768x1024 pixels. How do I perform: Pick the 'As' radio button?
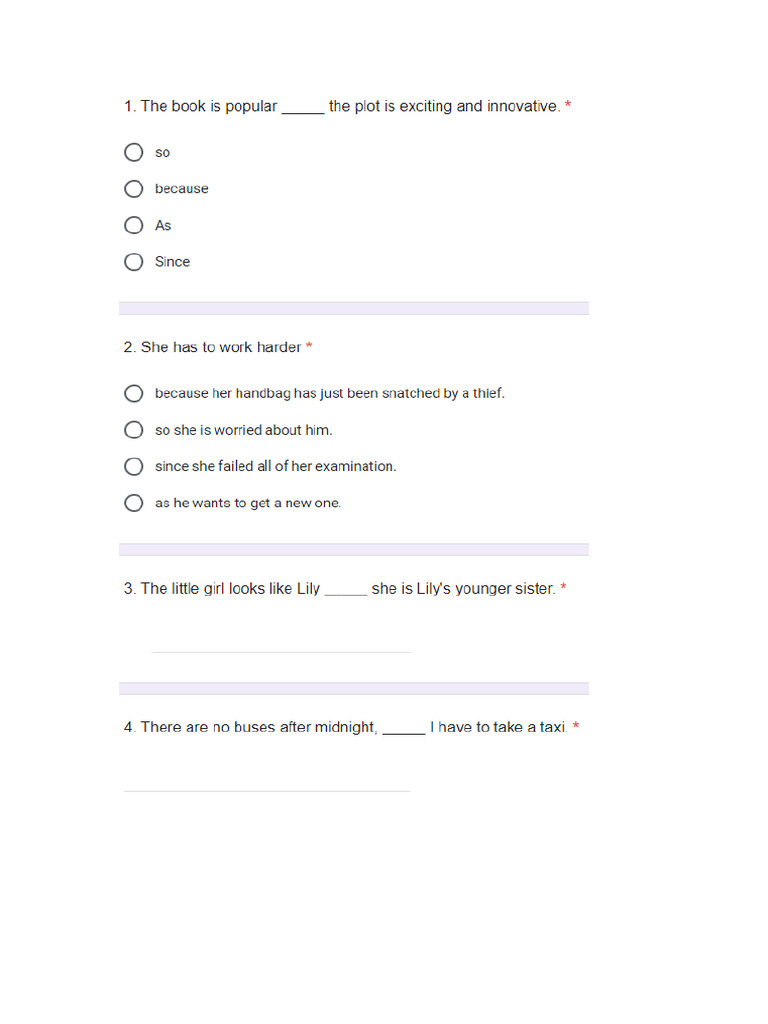(x=134, y=225)
